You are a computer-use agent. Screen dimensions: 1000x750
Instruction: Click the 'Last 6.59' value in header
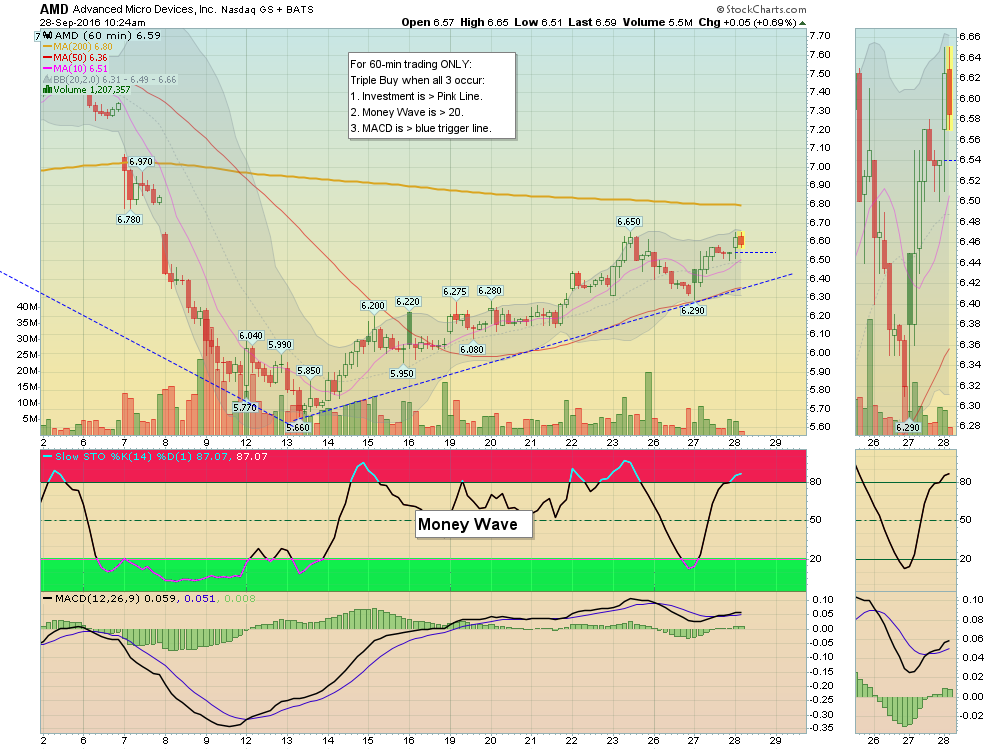pyautogui.click(x=592, y=22)
